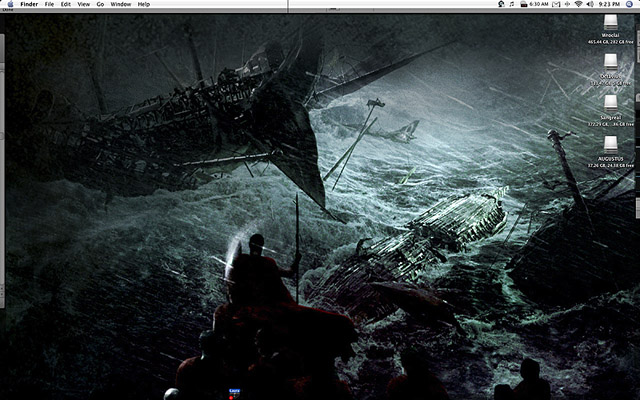Click the 9:23 PM menu bar clock

(x=609, y=4)
